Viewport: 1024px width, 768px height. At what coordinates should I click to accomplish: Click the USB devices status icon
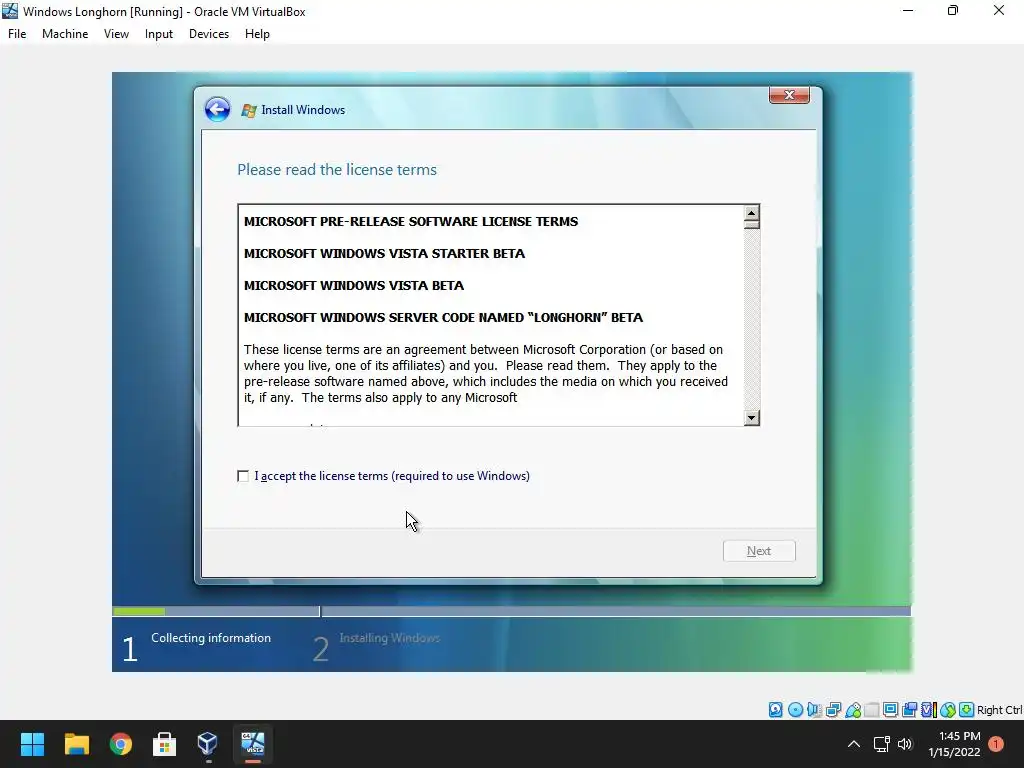click(852, 710)
